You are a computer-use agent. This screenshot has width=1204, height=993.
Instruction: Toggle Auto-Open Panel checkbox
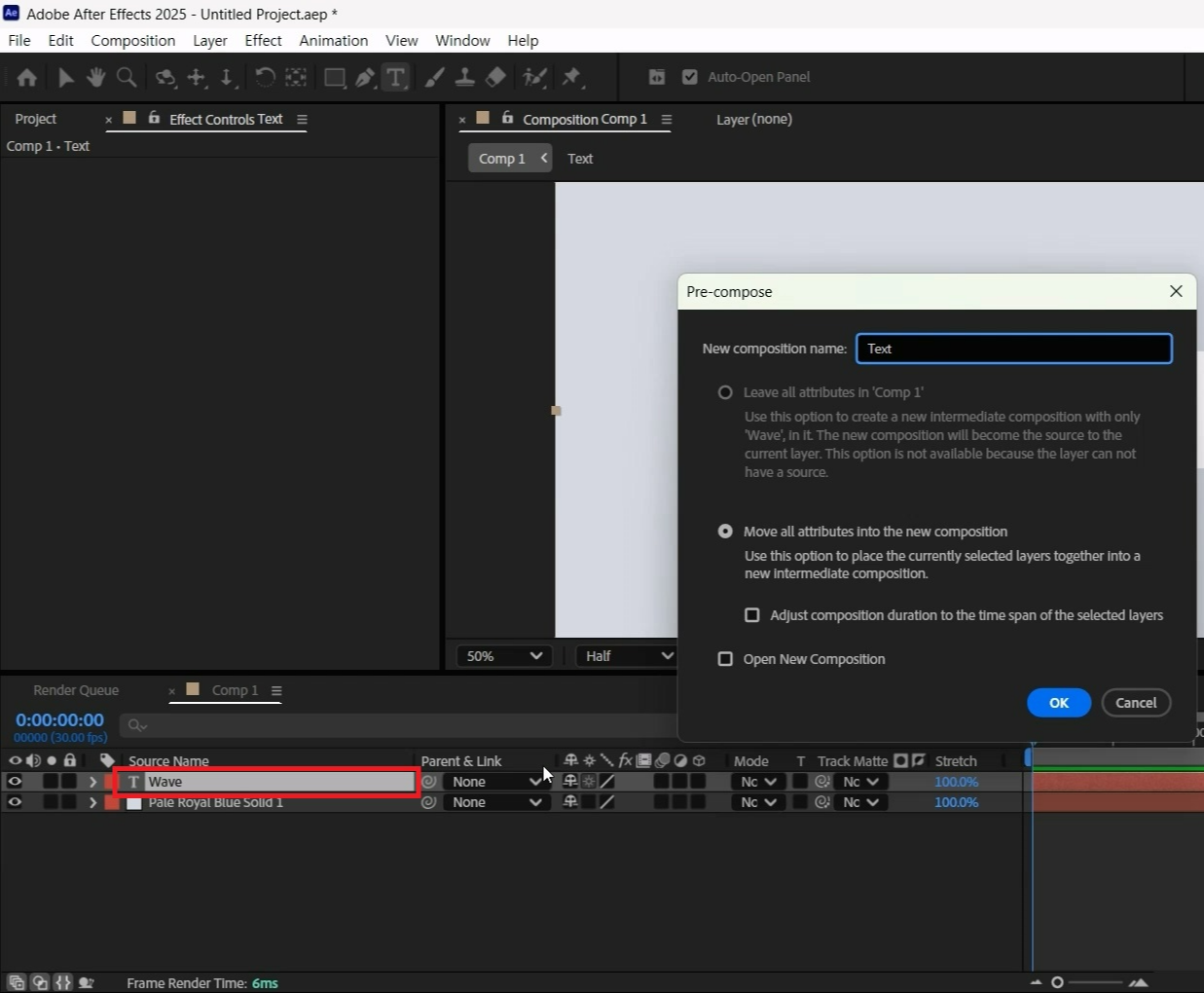(x=690, y=77)
